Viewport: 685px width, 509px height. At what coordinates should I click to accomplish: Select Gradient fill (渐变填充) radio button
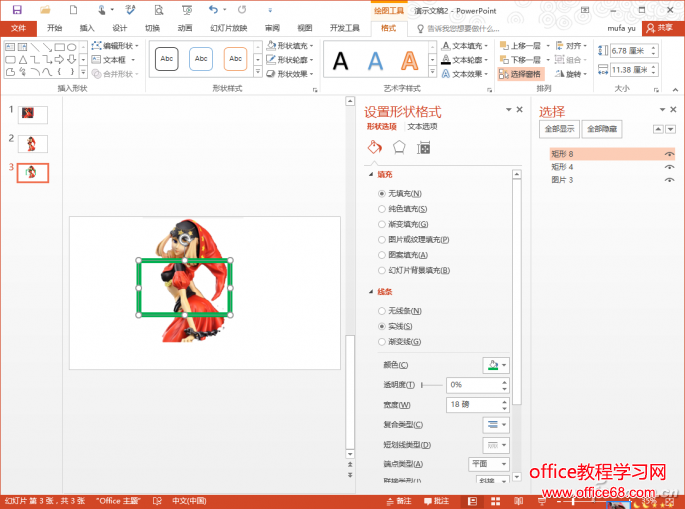[381, 224]
